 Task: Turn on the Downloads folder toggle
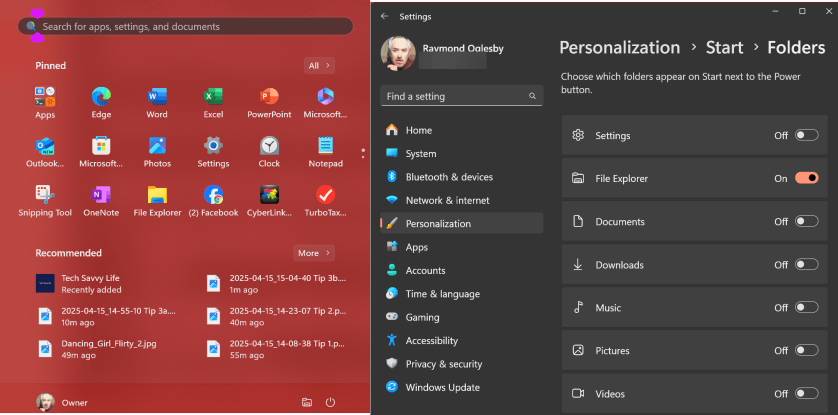(806, 265)
